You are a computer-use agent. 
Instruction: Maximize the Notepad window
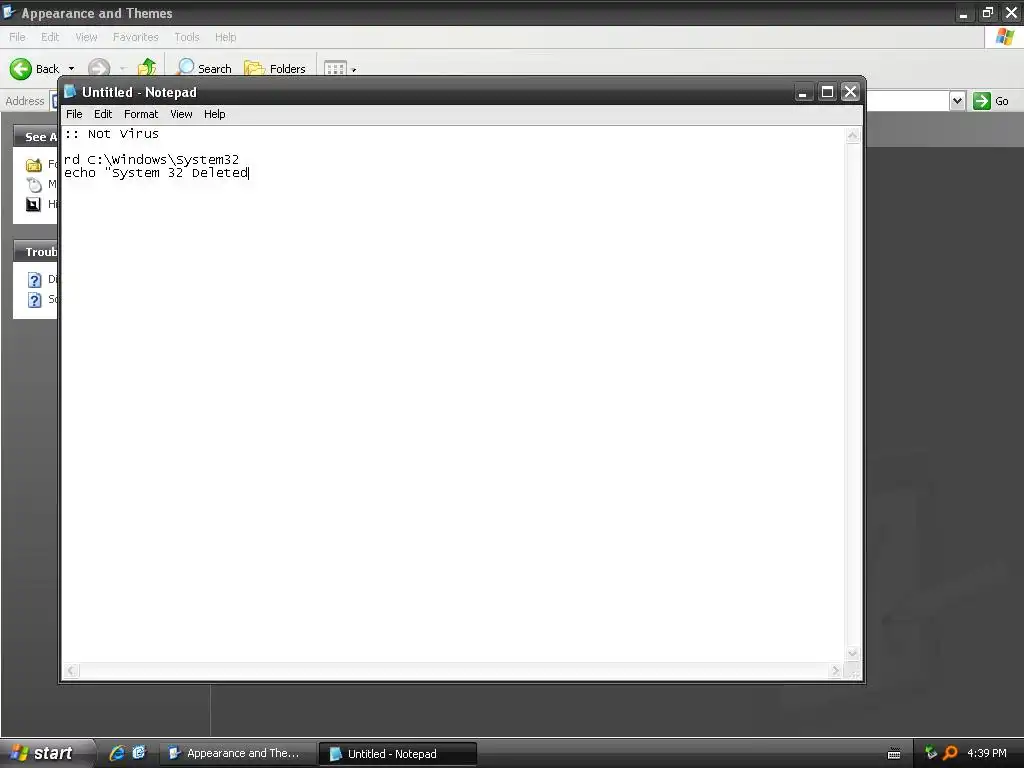coord(827,92)
